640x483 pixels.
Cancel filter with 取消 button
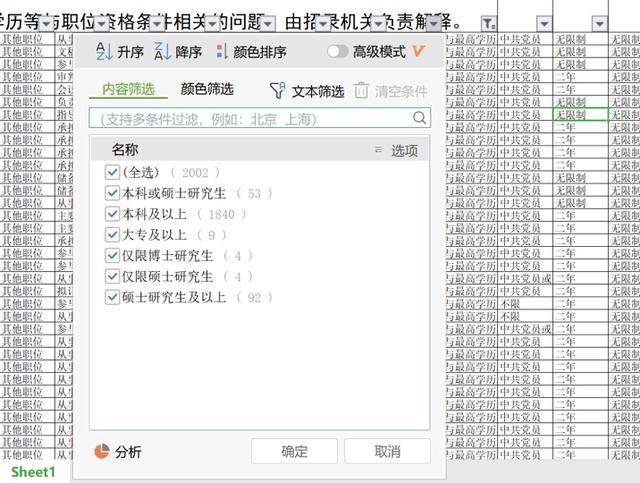pyautogui.click(x=387, y=451)
